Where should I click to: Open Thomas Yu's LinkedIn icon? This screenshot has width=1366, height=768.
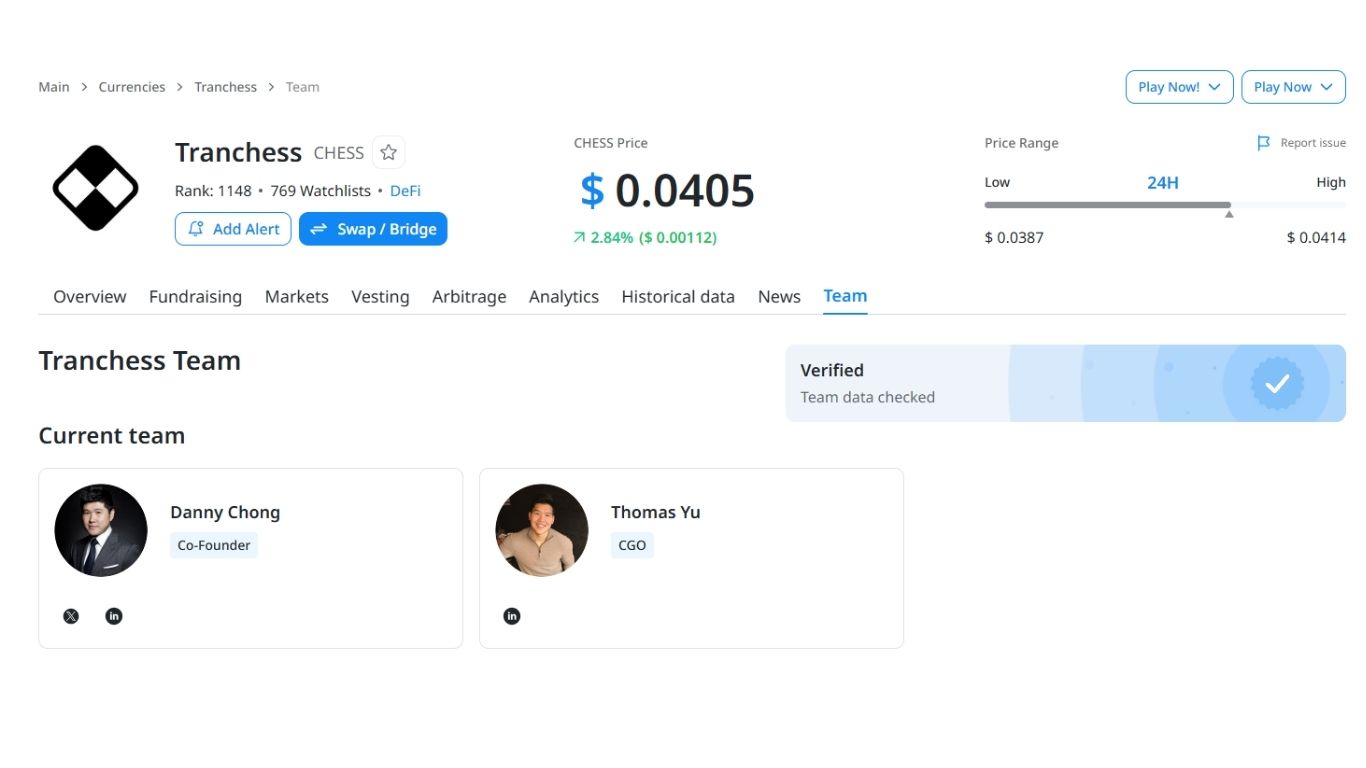coord(512,616)
